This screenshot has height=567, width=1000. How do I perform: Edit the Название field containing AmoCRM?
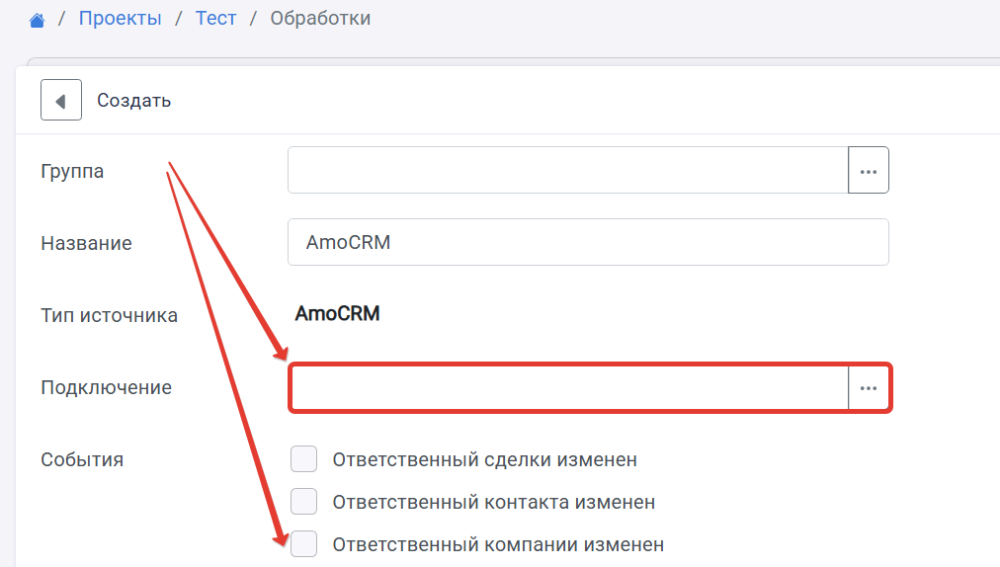pos(588,242)
